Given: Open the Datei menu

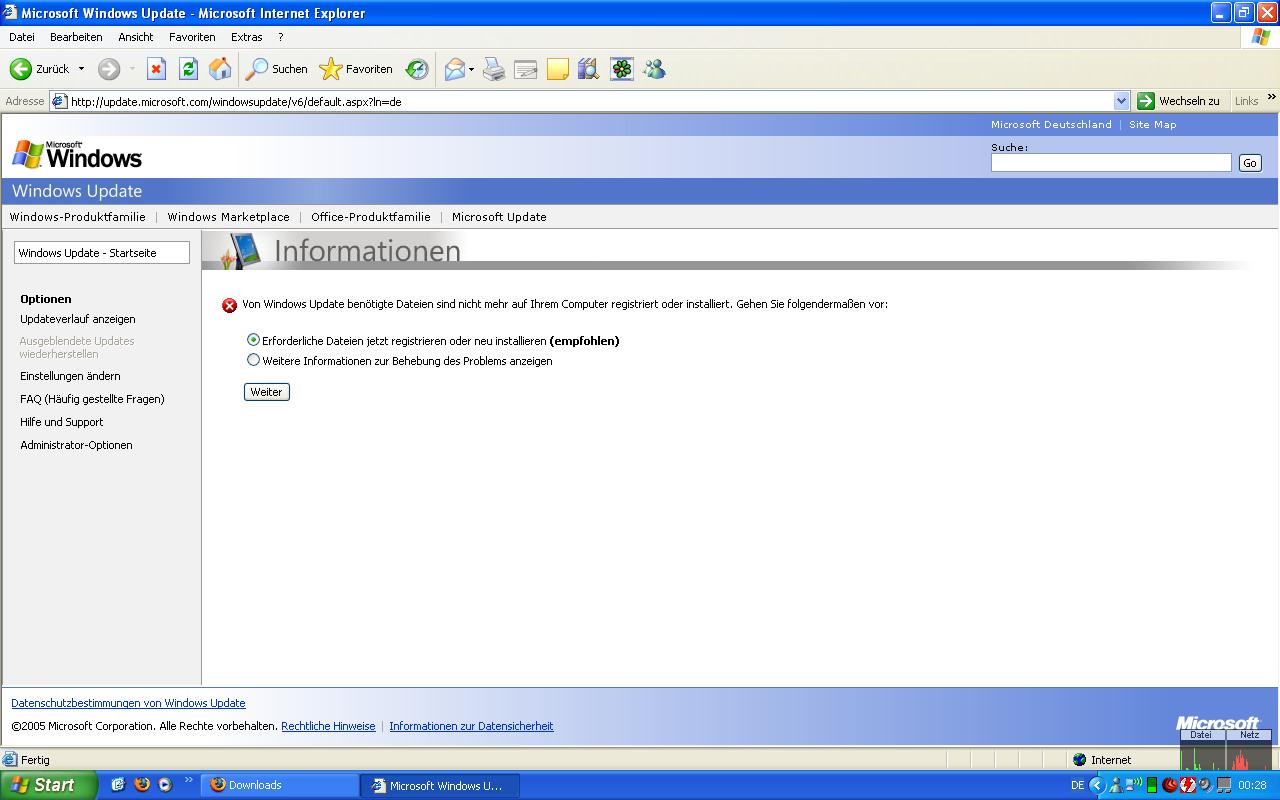Looking at the screenshot, I should click(x=22, y=37).
